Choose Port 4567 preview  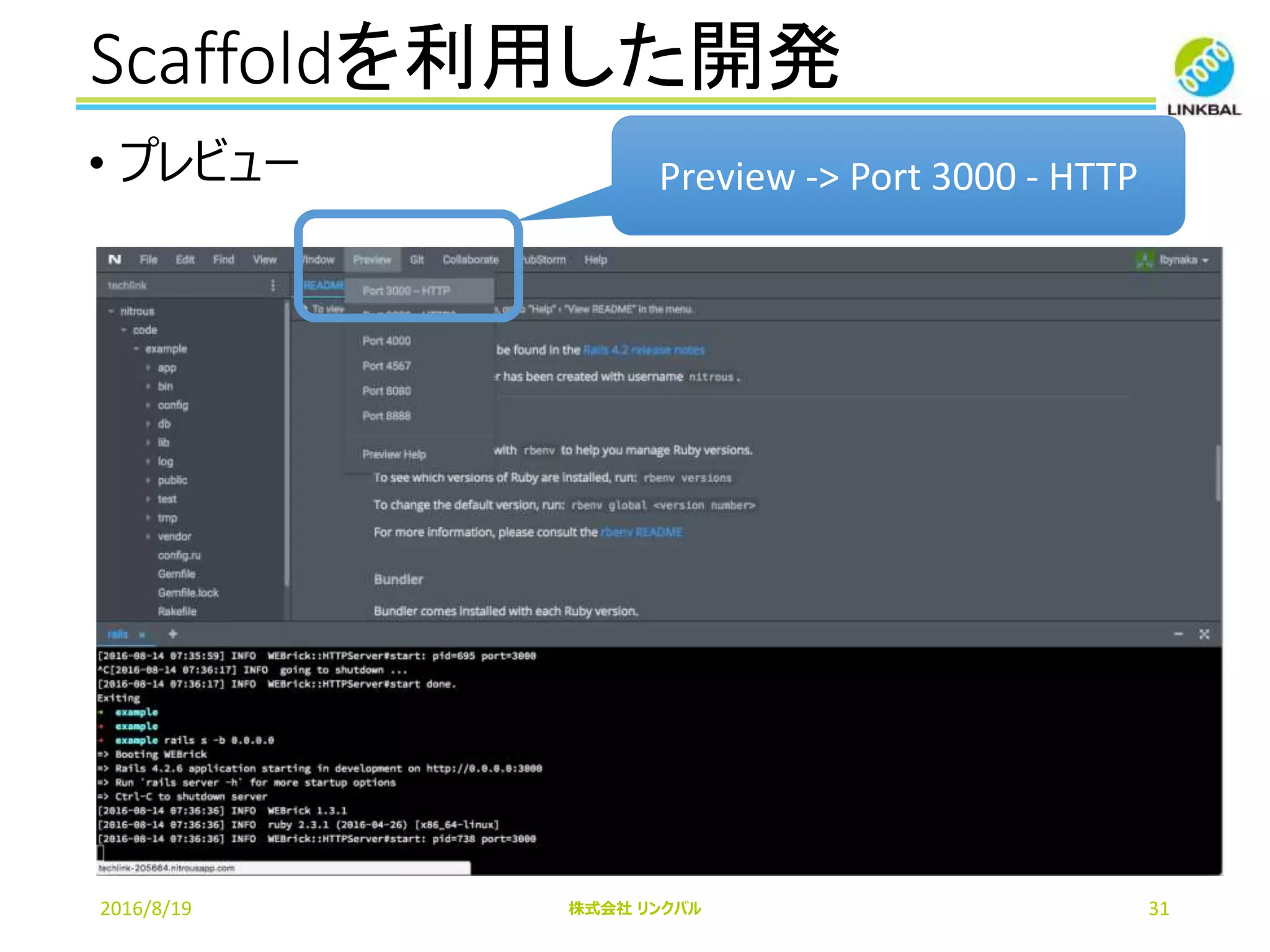point(420,366)
